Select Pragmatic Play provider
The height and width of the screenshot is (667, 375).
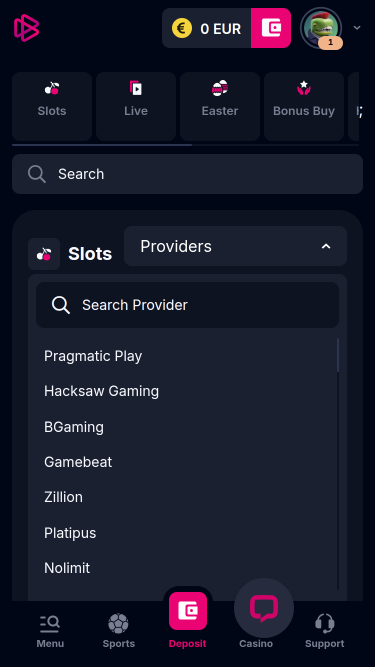point(93,356)
